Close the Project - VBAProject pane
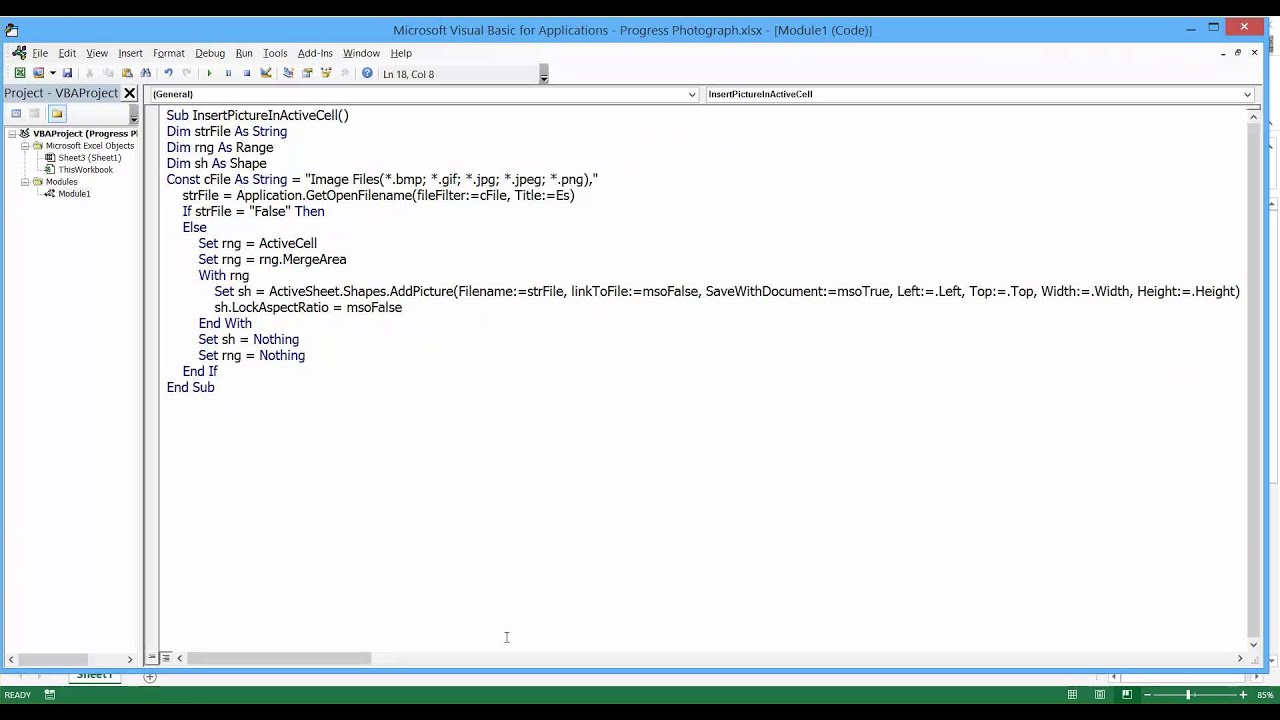 pyautogui.click(x=129, y=93)
